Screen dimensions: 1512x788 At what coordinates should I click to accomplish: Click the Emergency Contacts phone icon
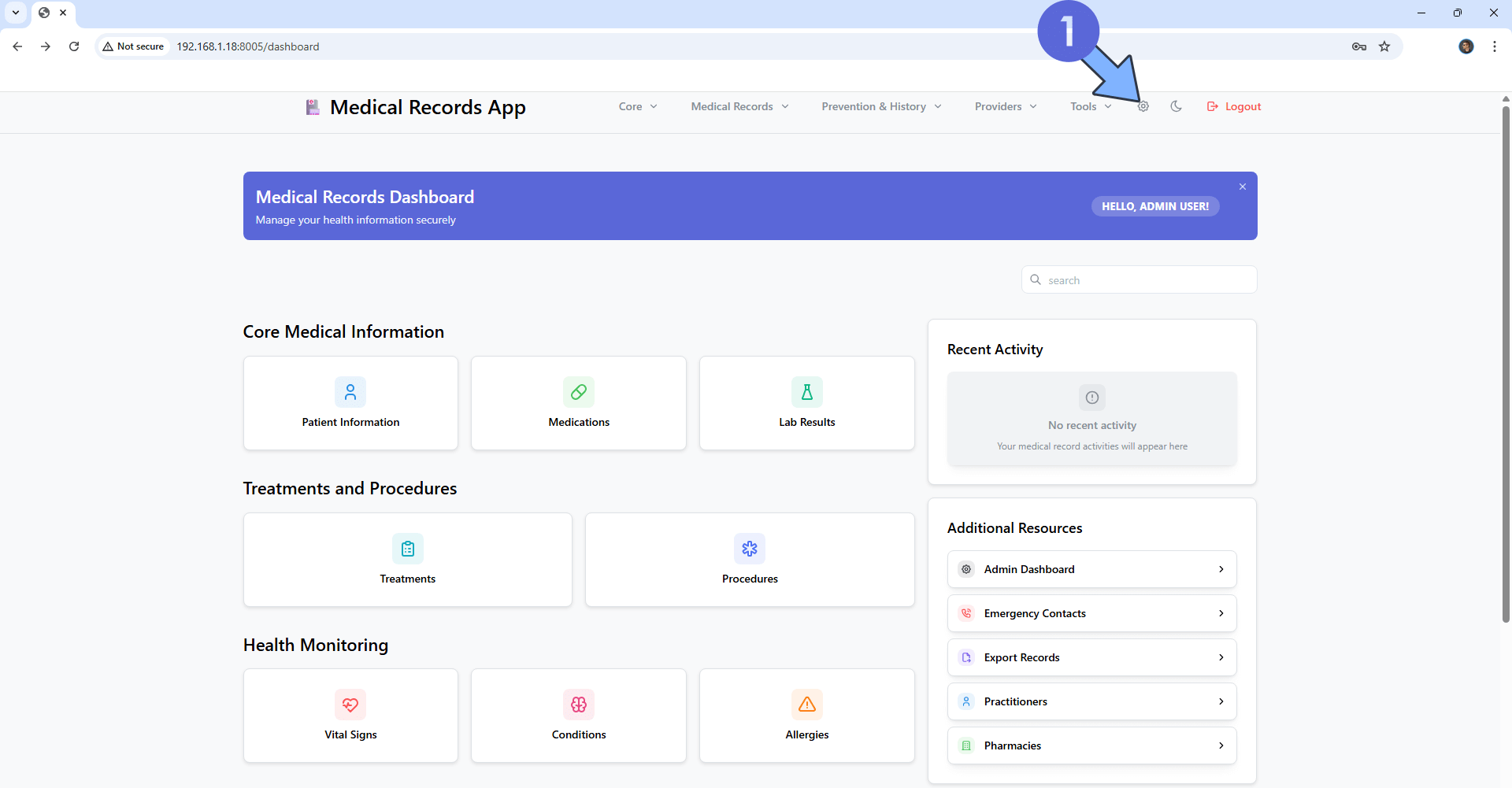[966, 613]
